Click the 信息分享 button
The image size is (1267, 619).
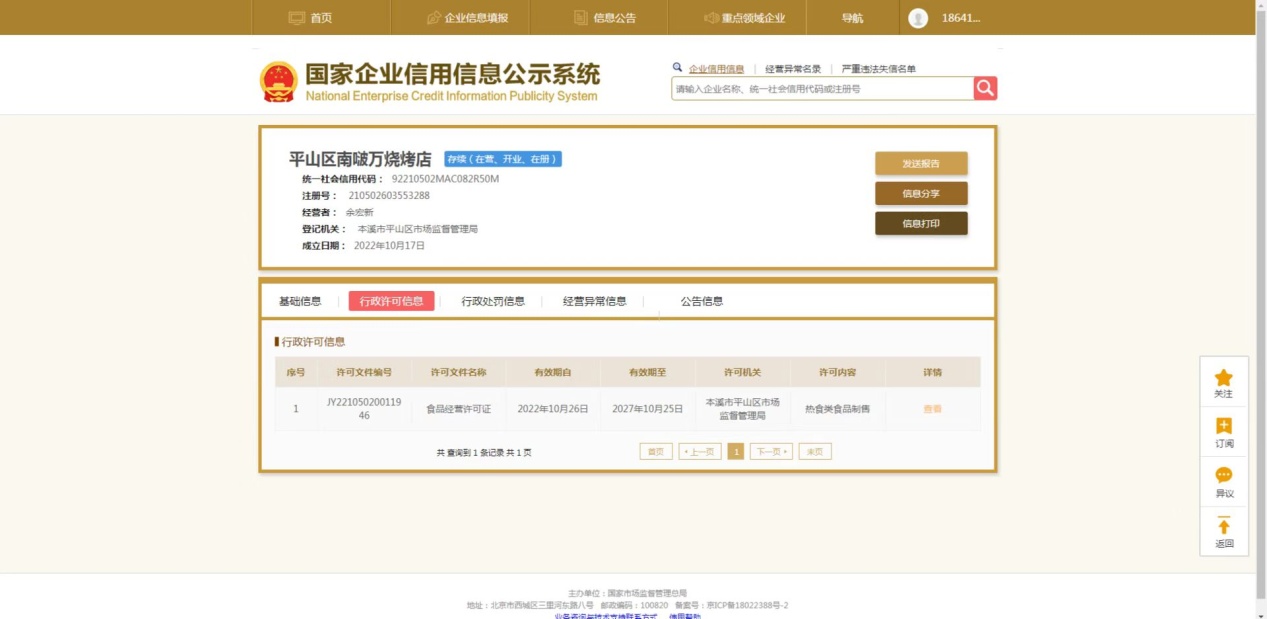pyautogui.click(x=921, y=193)
